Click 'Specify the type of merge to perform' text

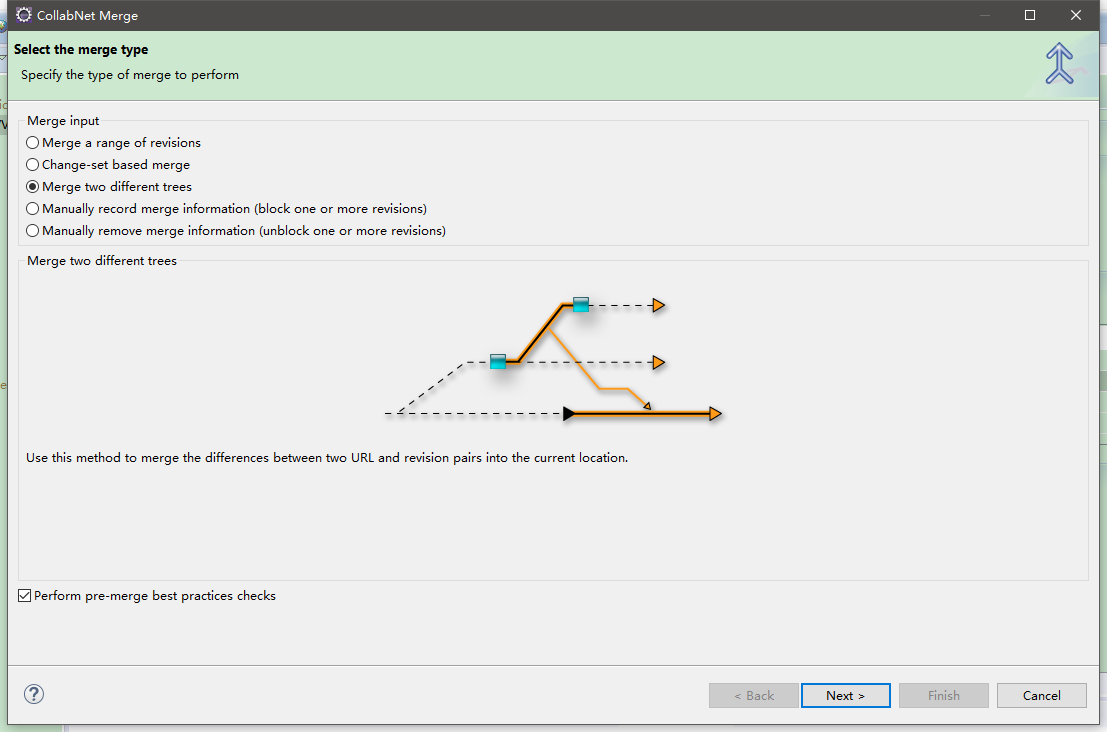130,75
